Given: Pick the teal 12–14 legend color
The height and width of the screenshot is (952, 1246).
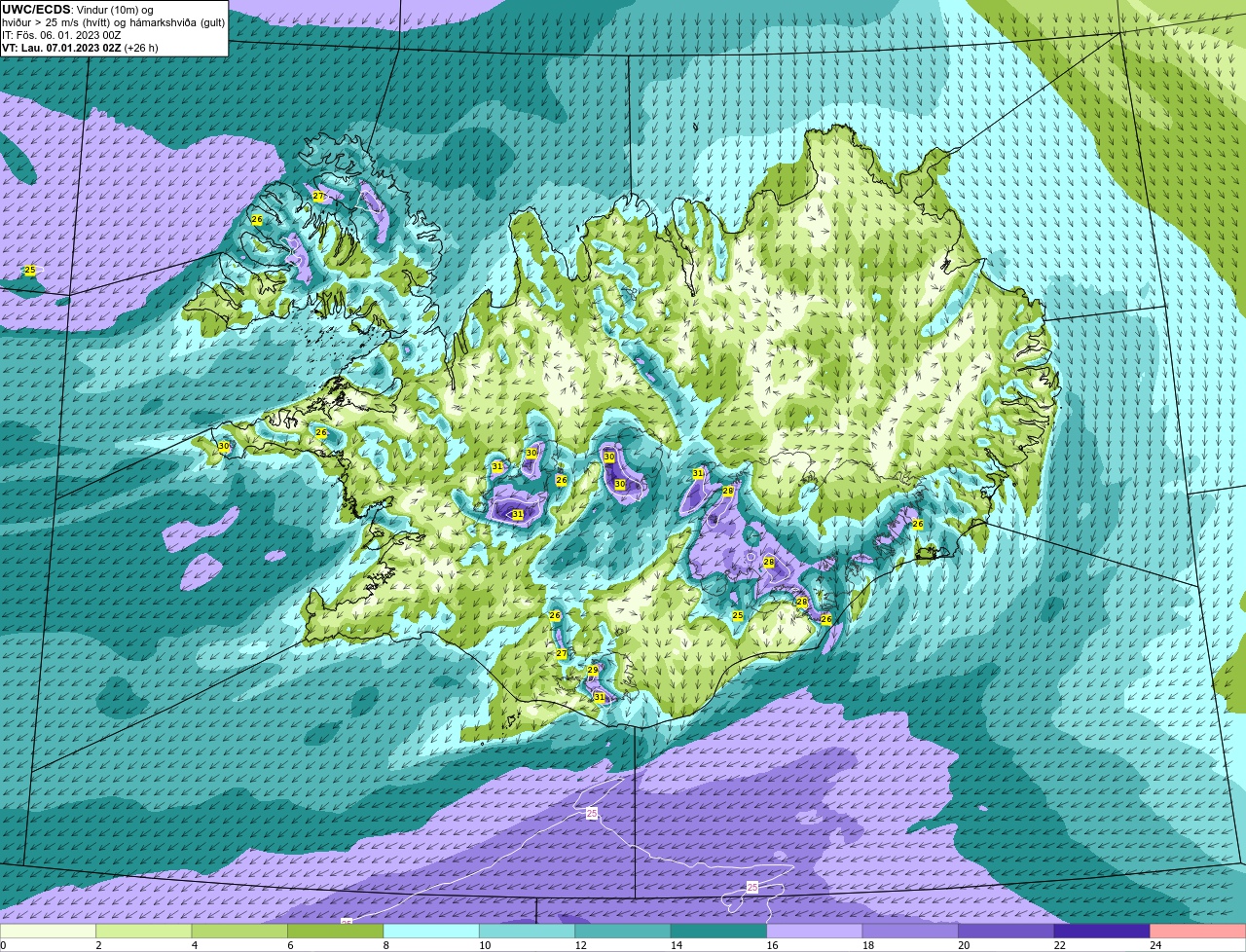Looking at the screenshot, I should click(x=623, y=932).
